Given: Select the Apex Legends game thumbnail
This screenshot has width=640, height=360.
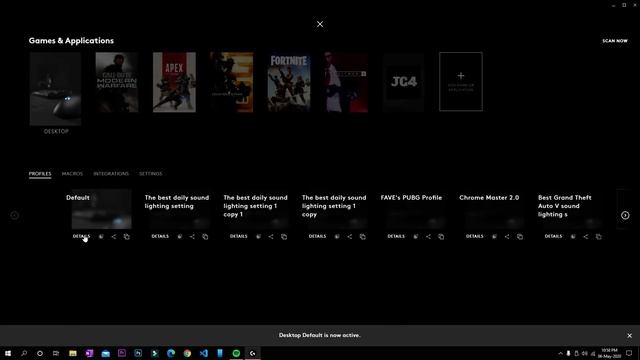Looking at the screenshot, I should pos(174,82).
